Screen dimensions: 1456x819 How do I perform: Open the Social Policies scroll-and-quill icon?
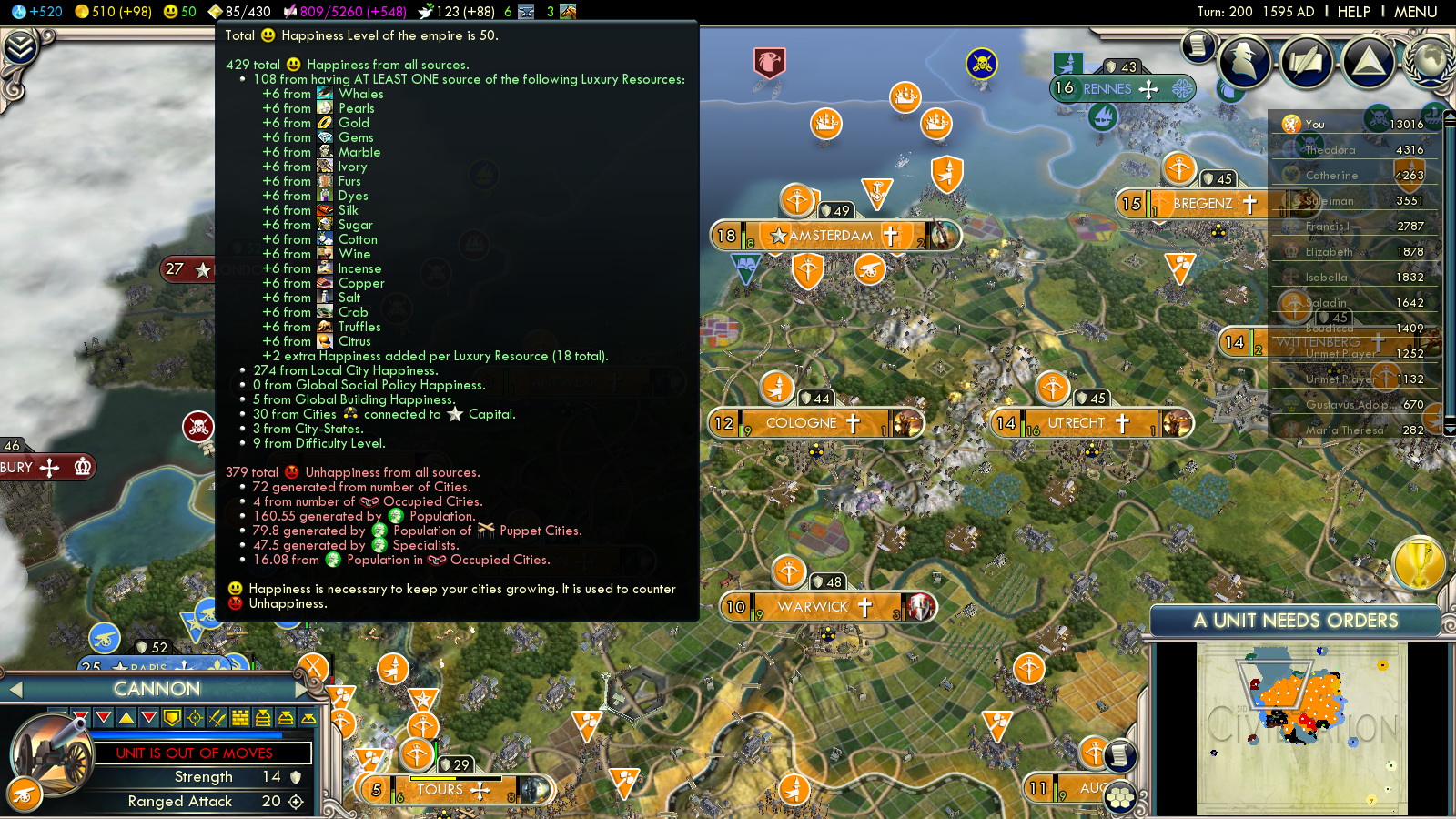(1306, 62)
